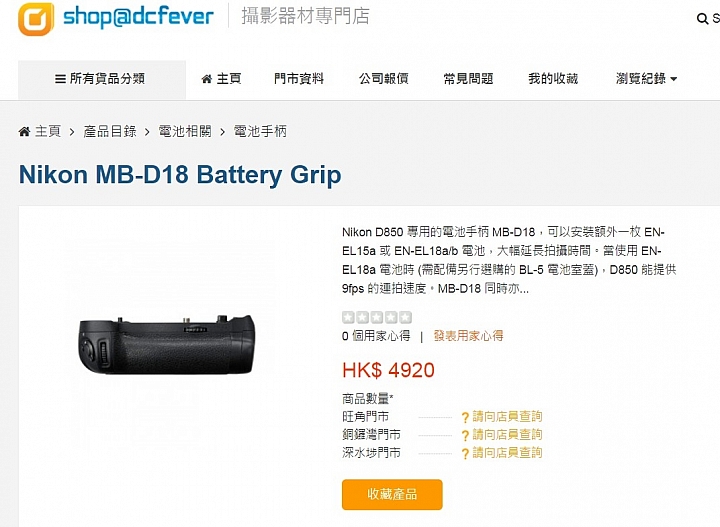Click question mark icon for 銅鑼灣門市
Screen dimensions: 720x527
465,435
